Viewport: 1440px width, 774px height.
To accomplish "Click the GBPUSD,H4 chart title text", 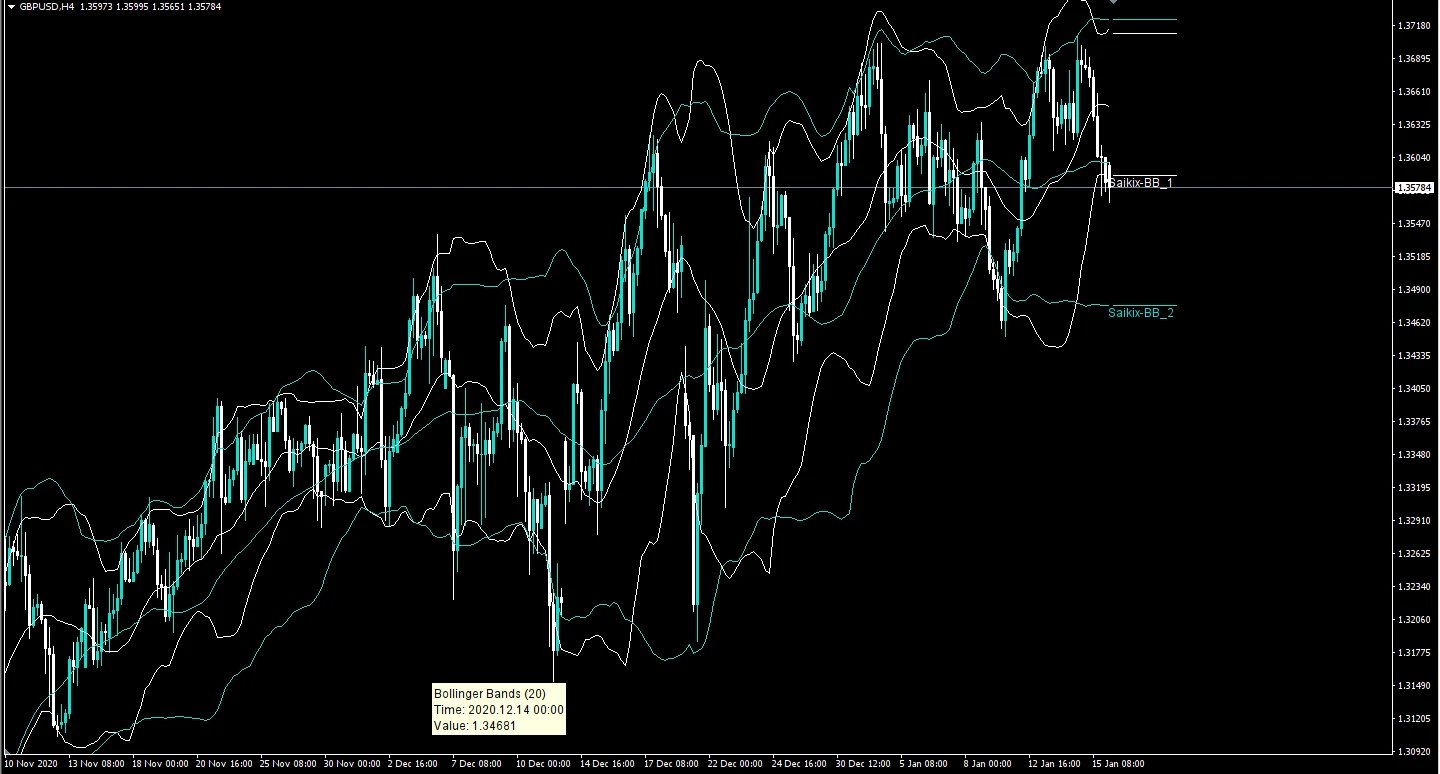I will 46,7.
